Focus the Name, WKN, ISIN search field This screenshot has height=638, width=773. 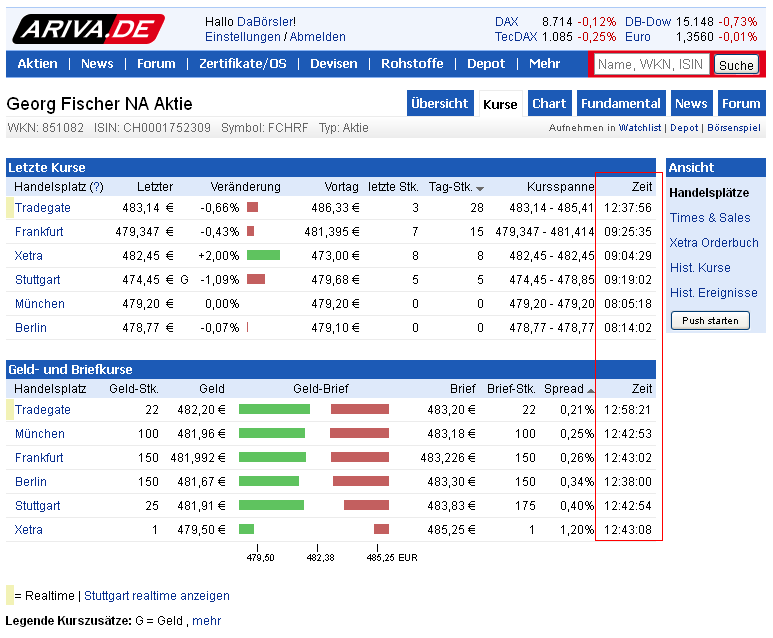click(652, 65)
